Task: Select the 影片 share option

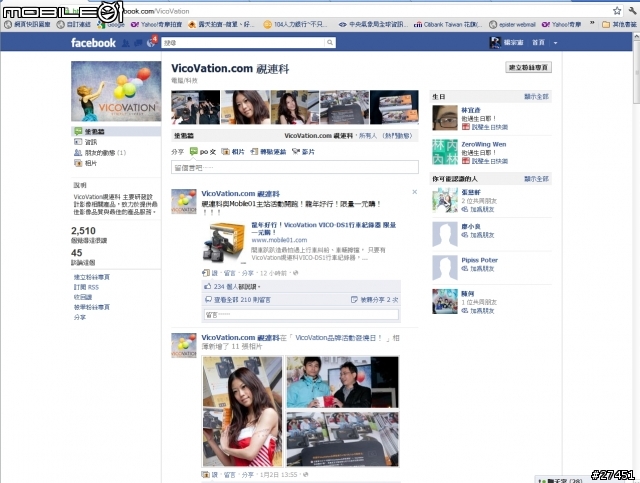Action: click(304, 151)
